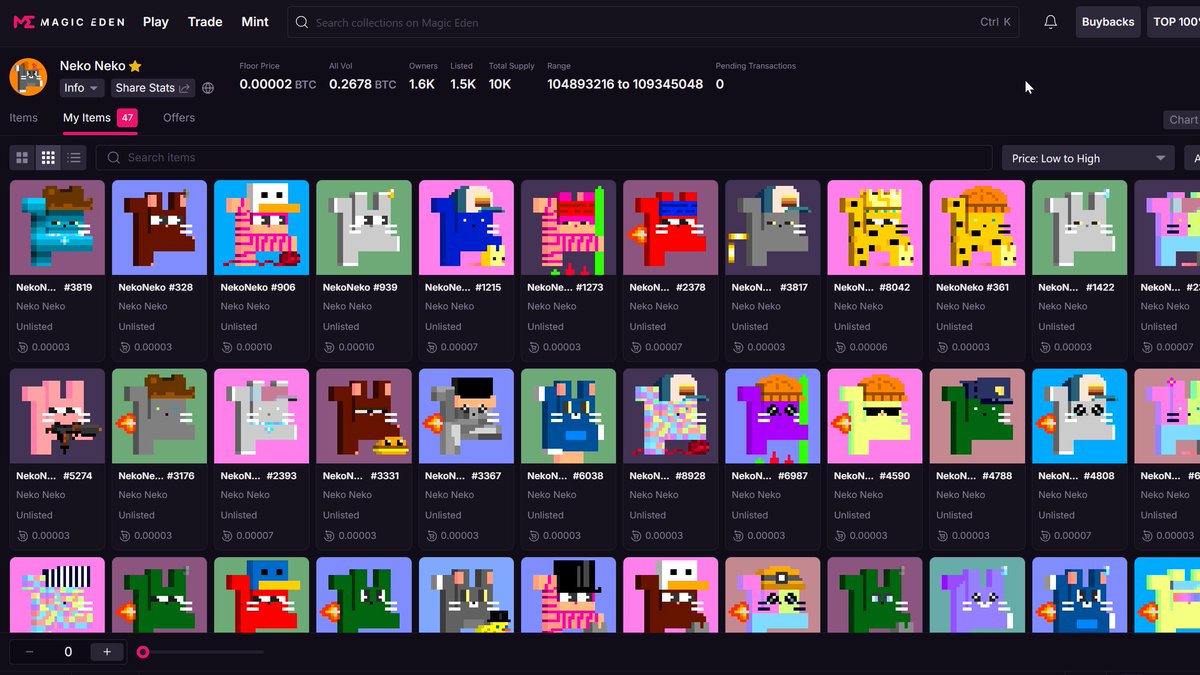This screenshot has height=675, width=1200.
Task: Click the Floor Price value 0.00002 BTC
Action: tap(278, 85)
